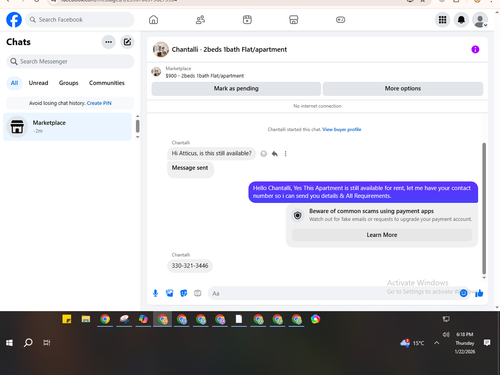The image size is (500, 375).
Task: Open the weather 15°C widget
Action: pyautogui.click(x=413, y=343)
